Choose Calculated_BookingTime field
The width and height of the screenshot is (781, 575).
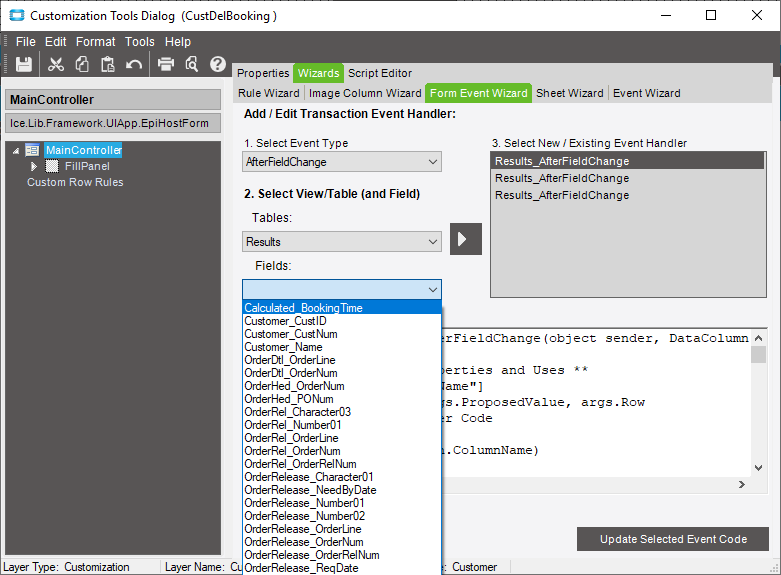[342, 308]
